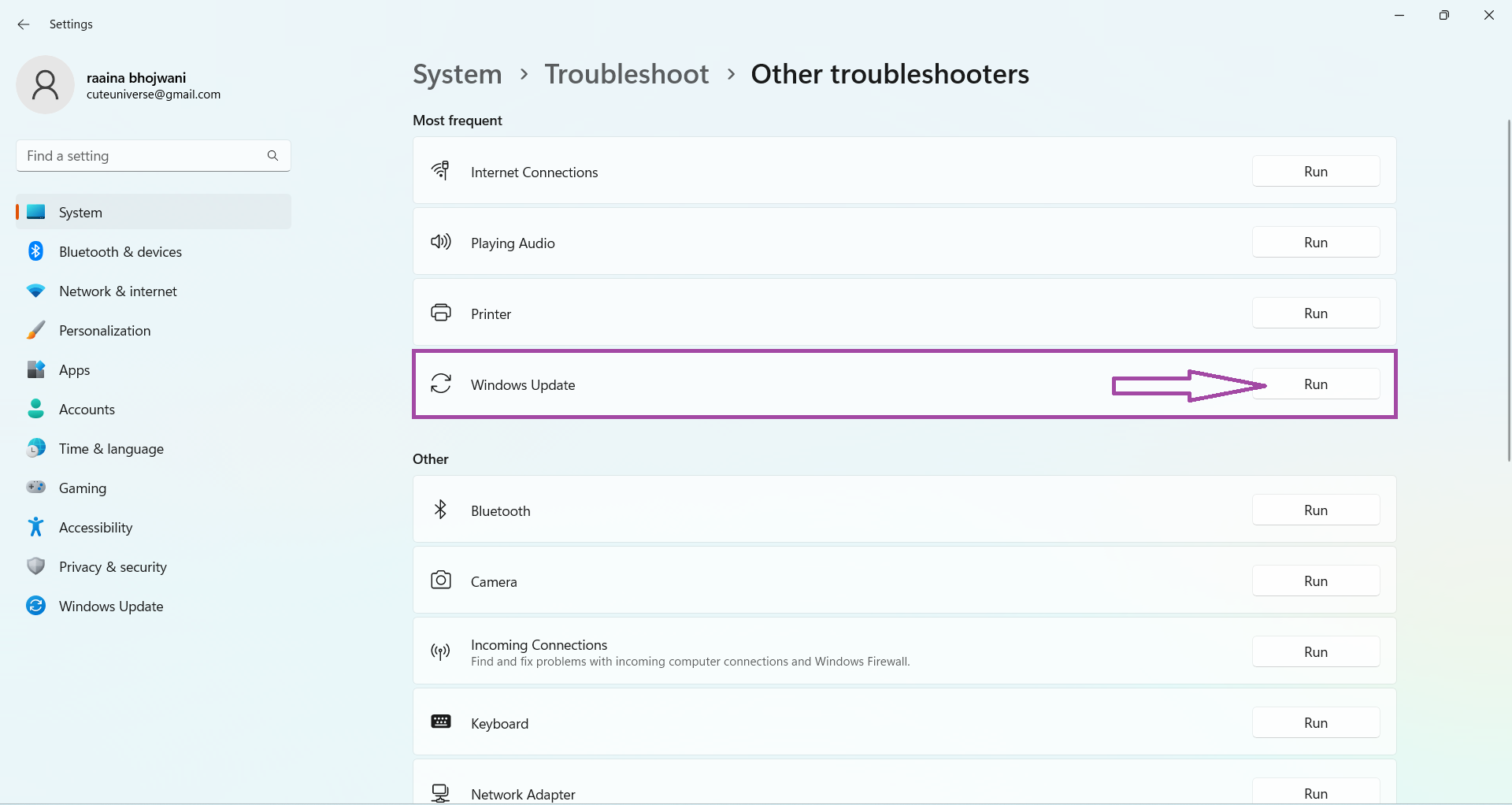Click the Privacy & security shield icon
This screenshot has height=805, width=1512.
tap(35, 566)
